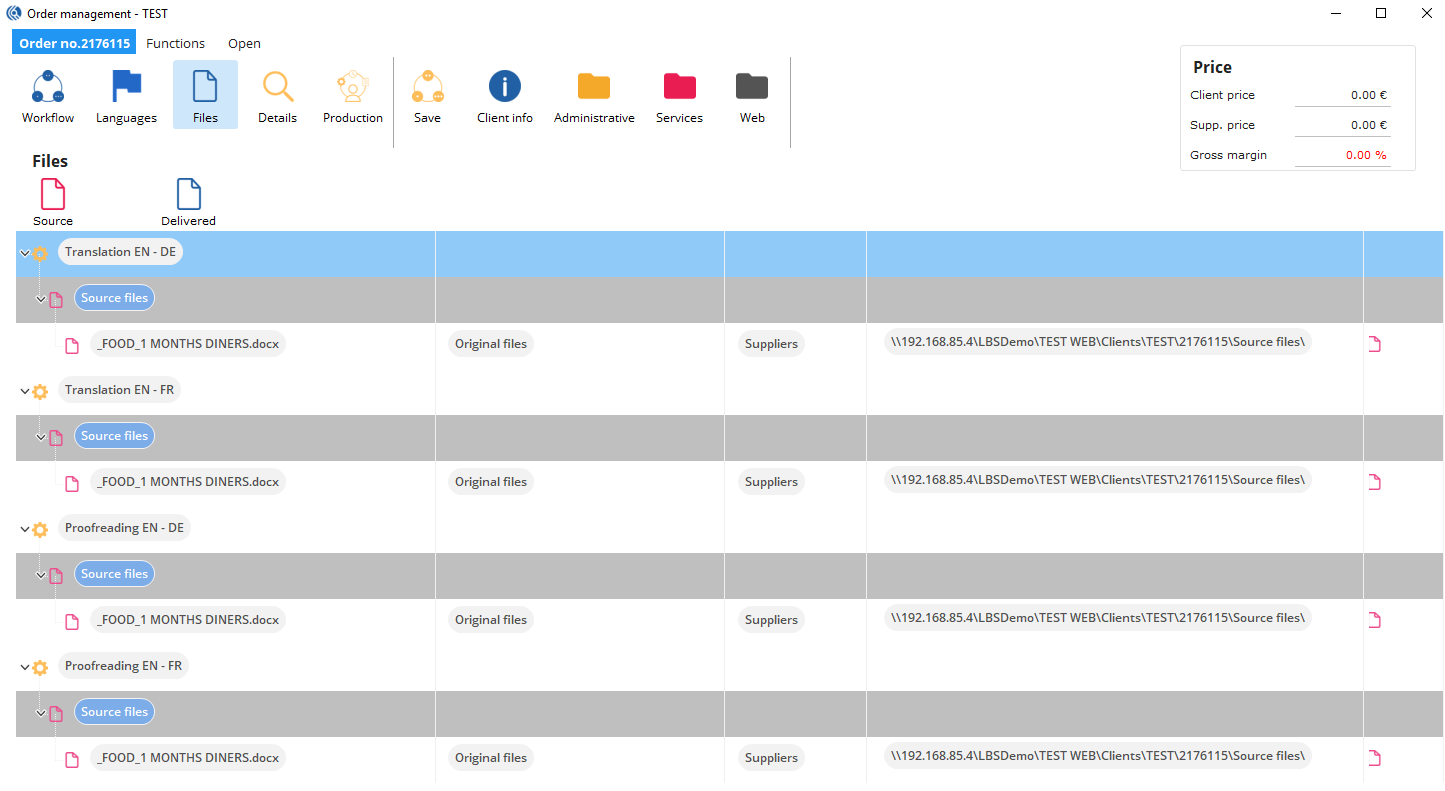Open the Details magnifier icon
This screenshot has height=791, width=1445.
click(277, 88)
